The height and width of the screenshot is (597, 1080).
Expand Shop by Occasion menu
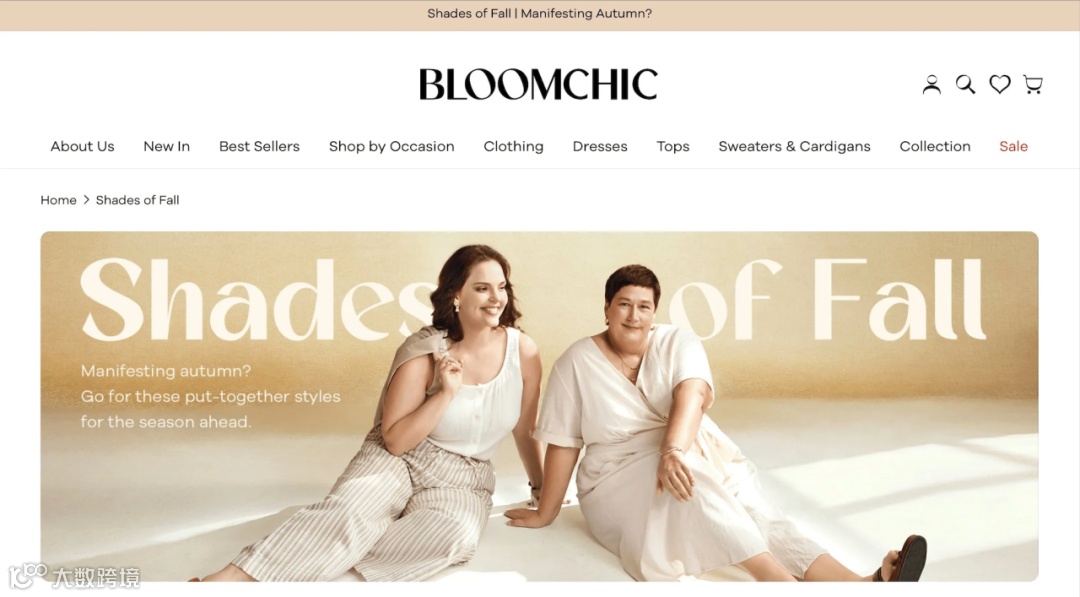[391, 147]
